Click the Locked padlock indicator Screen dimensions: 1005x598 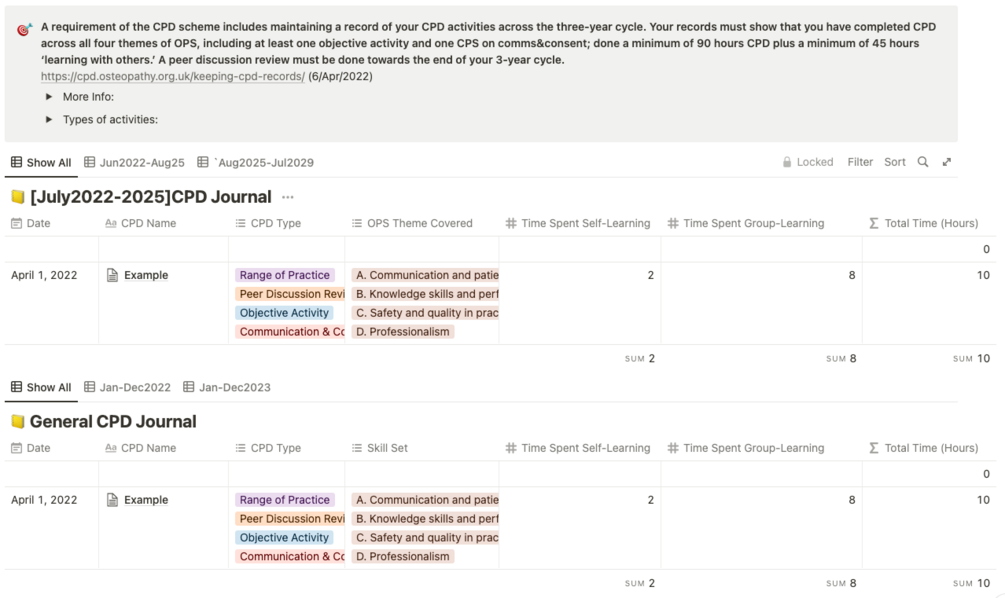808,162
